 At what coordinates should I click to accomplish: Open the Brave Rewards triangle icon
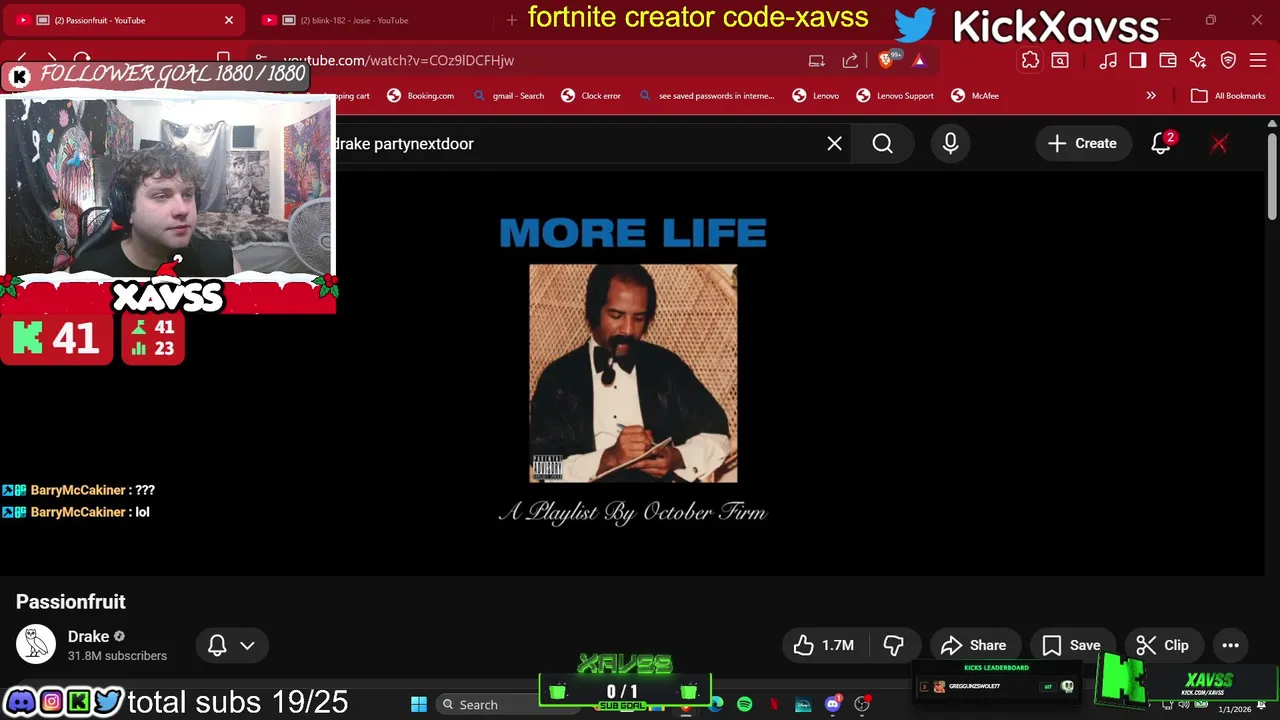coord(919,60)
